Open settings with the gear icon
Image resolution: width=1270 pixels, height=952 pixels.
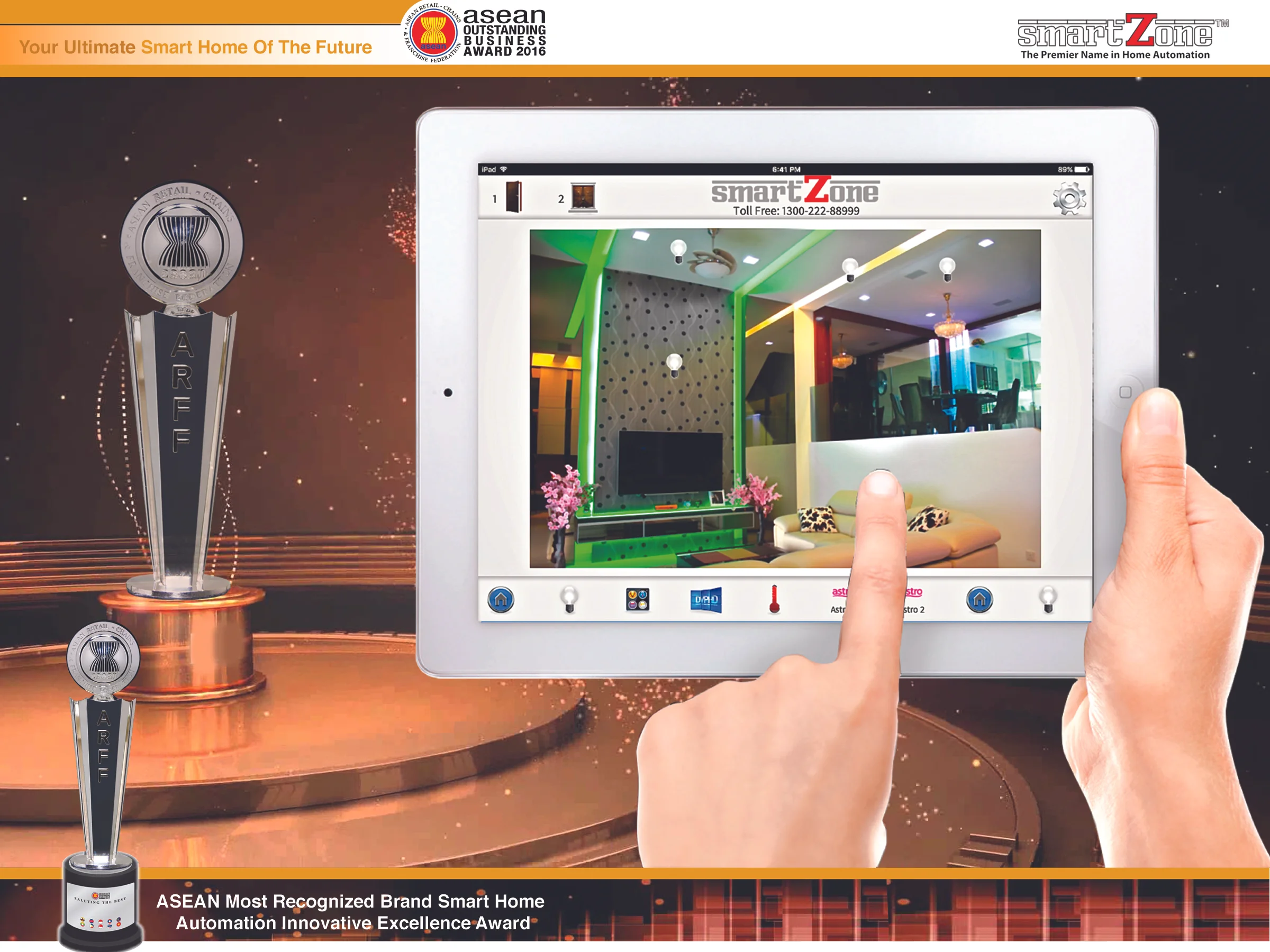click(x=1068, y=198)
